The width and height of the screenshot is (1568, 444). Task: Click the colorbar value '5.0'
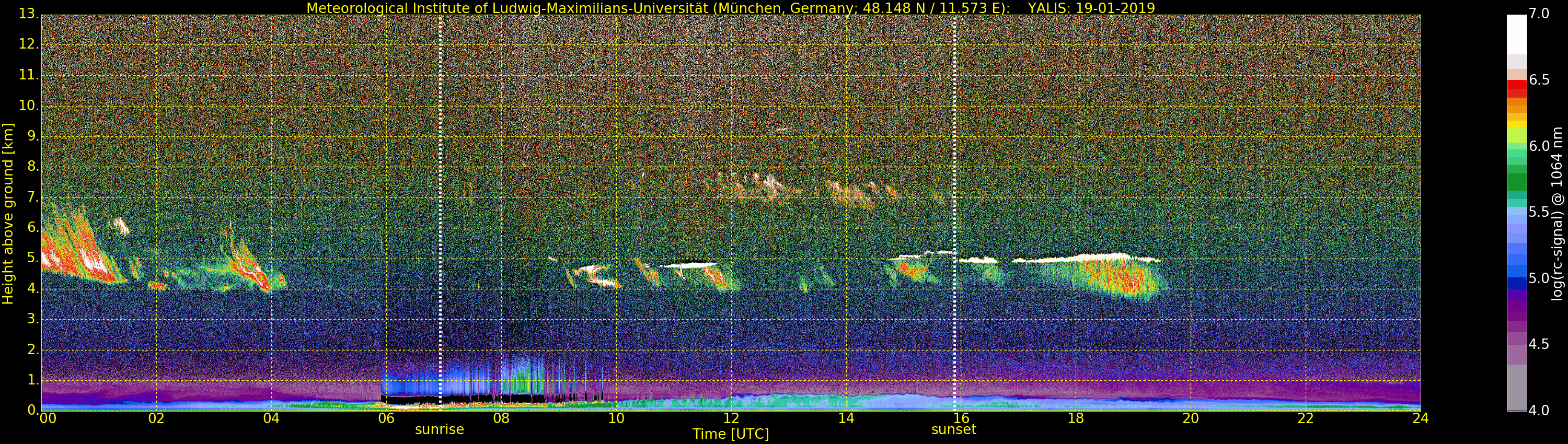click(1539, 278)
